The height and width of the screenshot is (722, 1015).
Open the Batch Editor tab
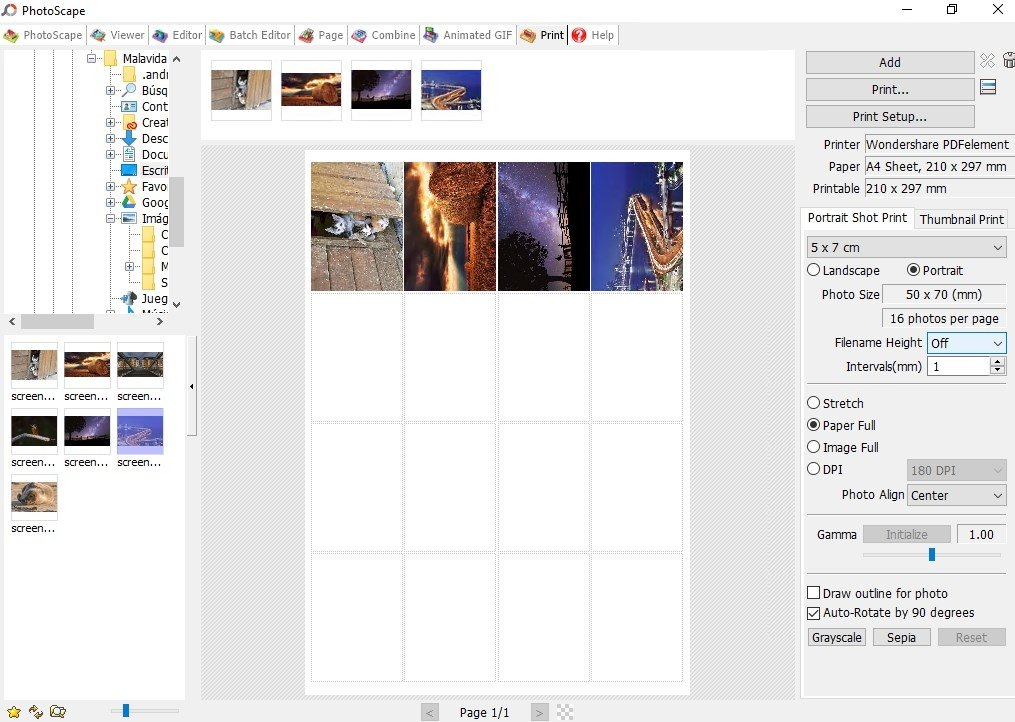pos(251,35)
